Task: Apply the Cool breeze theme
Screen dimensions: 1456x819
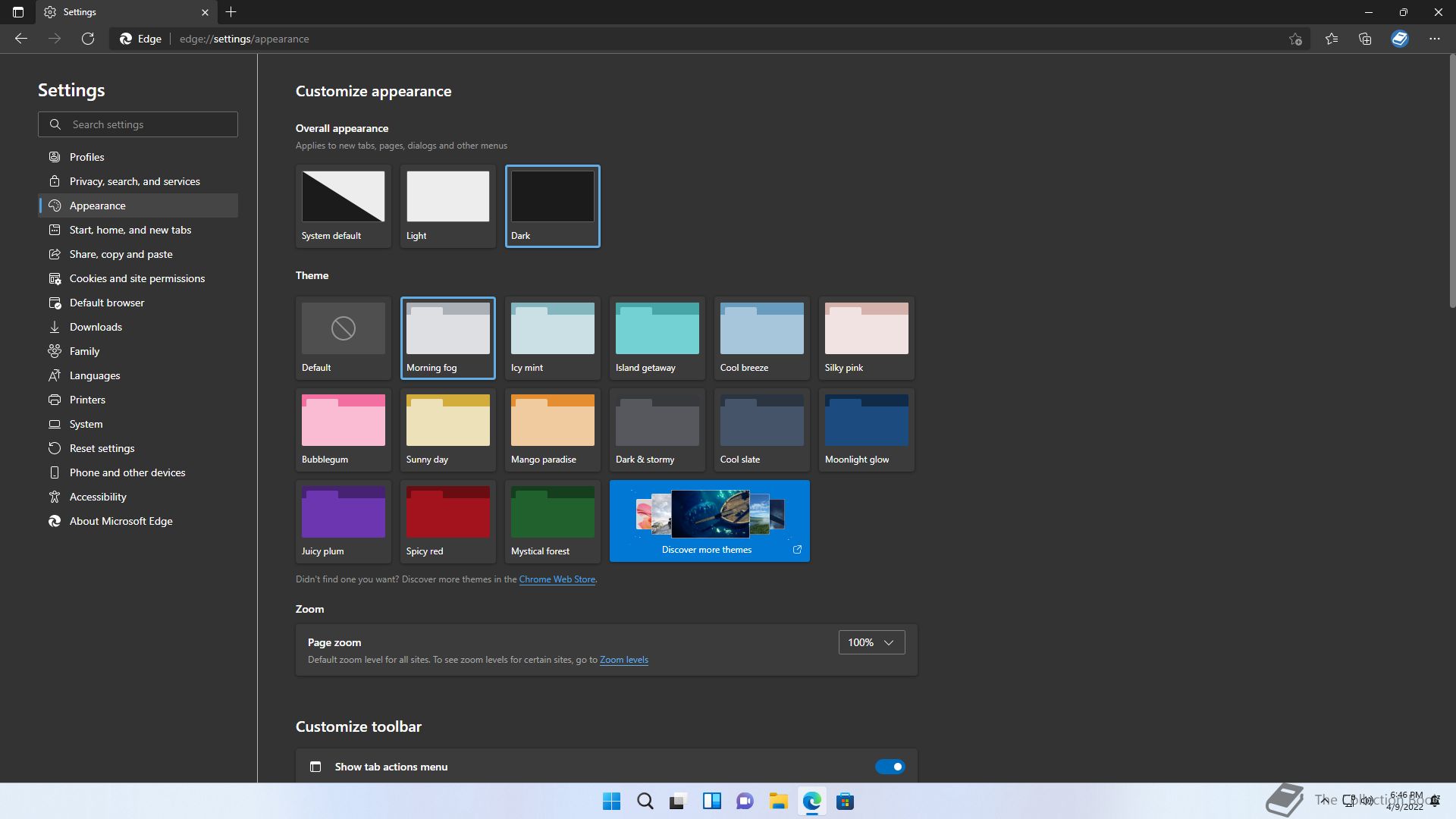Action: (762, 338)
